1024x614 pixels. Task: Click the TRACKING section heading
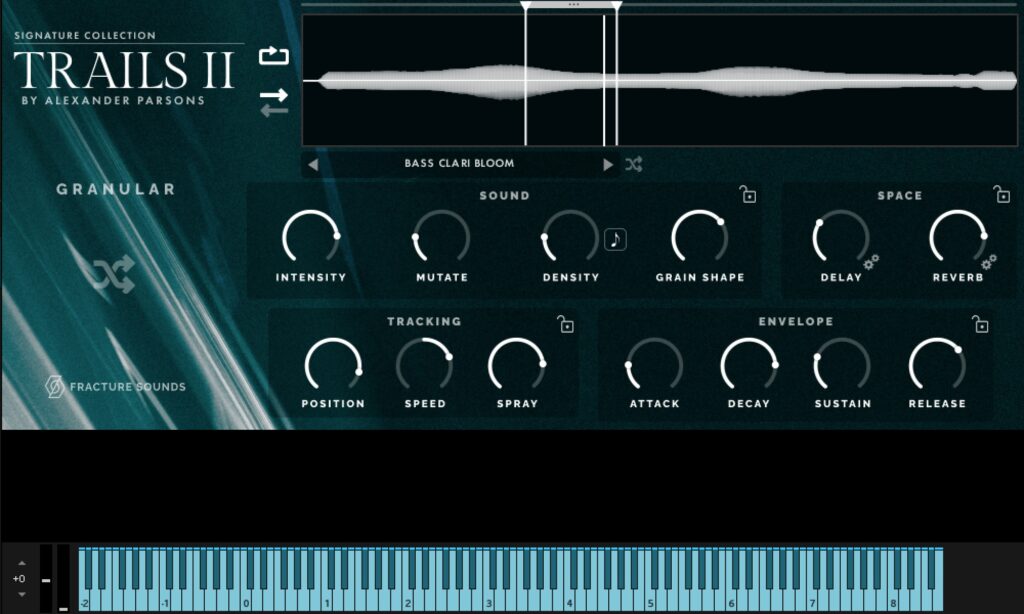tap(424, 321)
